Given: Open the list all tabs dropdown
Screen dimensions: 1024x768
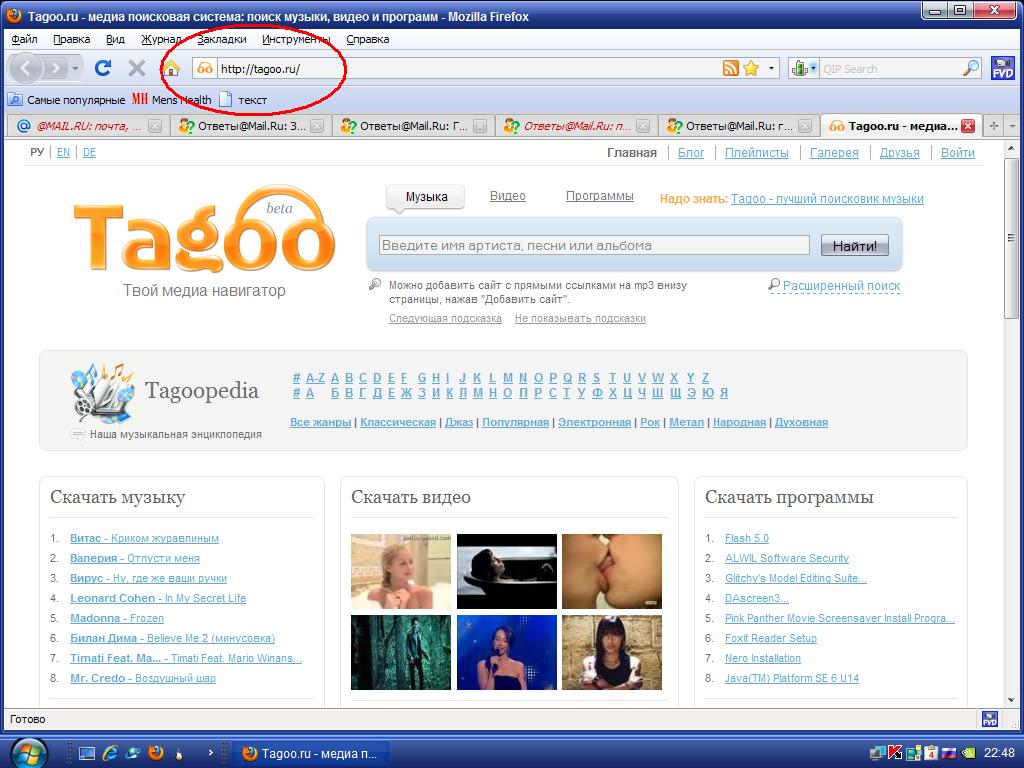Looking at the screenshot, I should (1013, 126).
